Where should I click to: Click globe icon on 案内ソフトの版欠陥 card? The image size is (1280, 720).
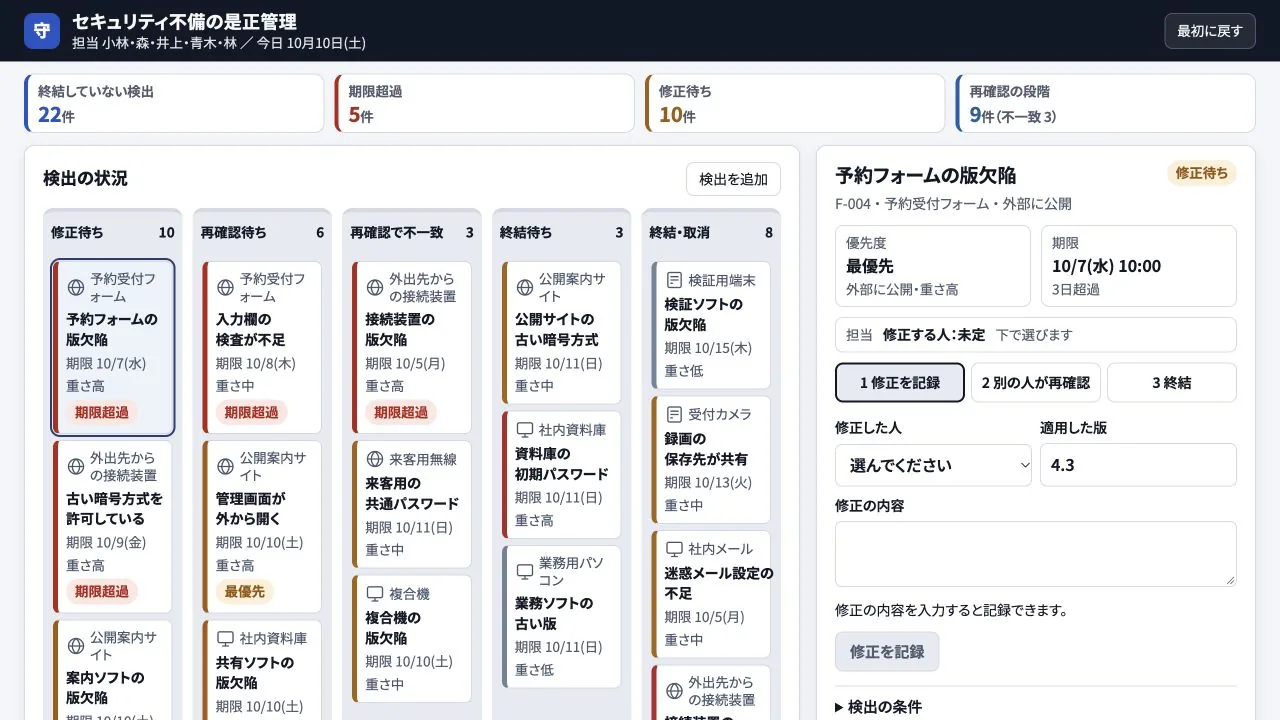click(75, 646)
